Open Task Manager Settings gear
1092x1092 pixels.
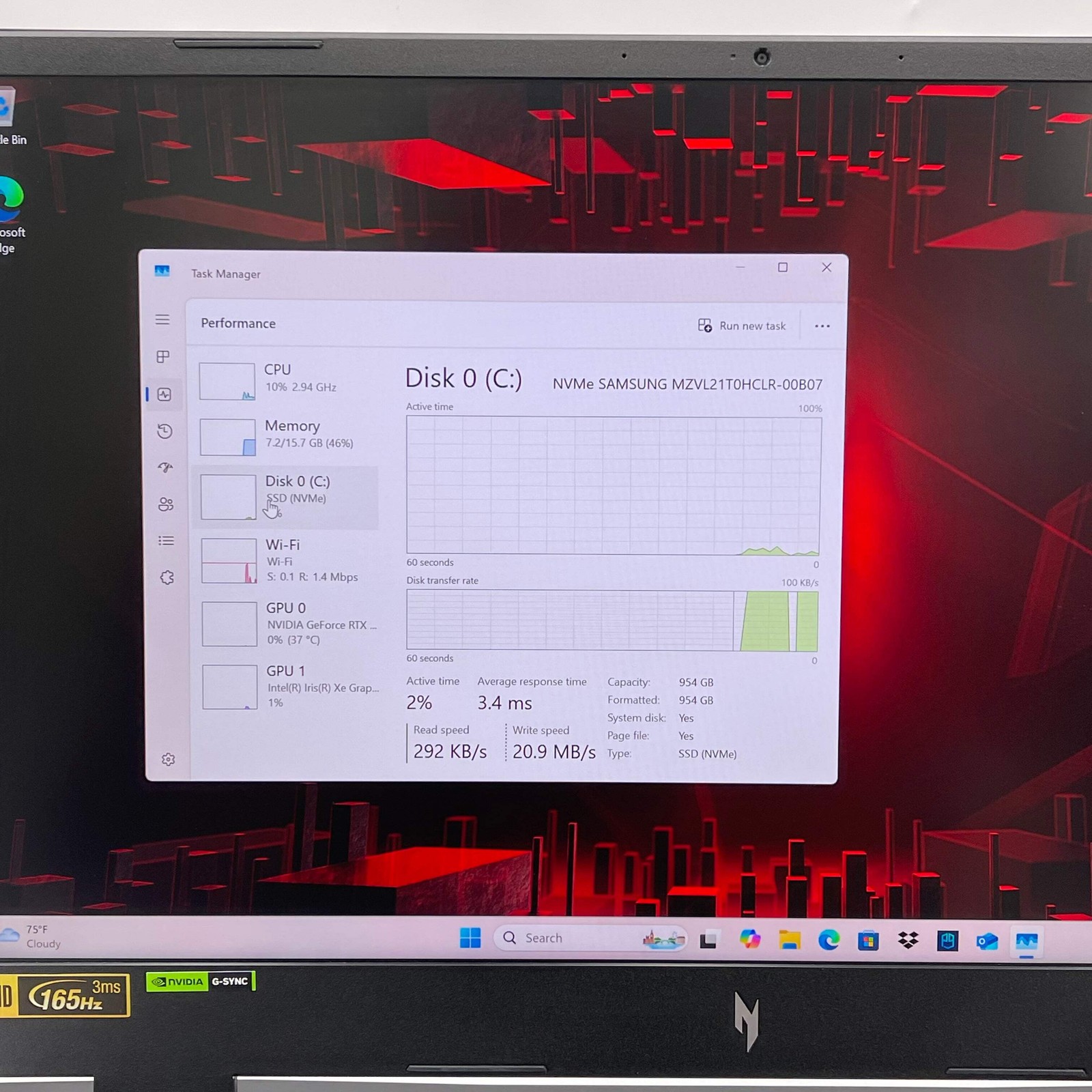coord(169,760)
